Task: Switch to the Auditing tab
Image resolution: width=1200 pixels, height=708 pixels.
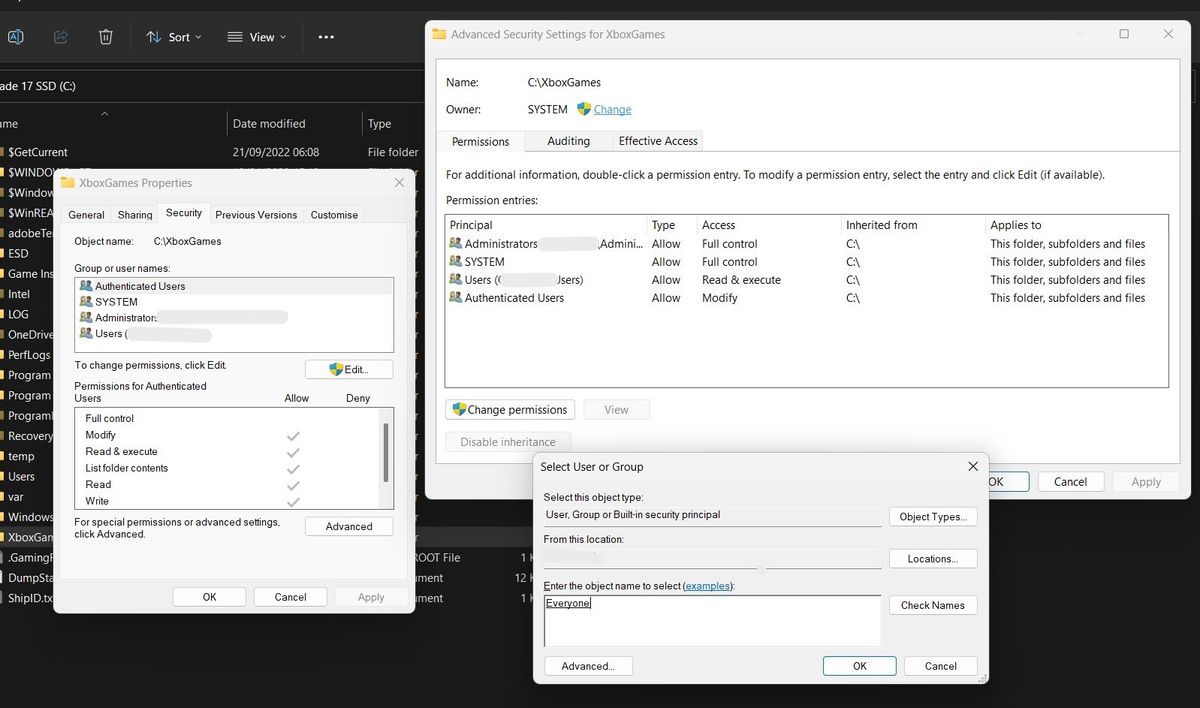Action: (x=568, y=141)
